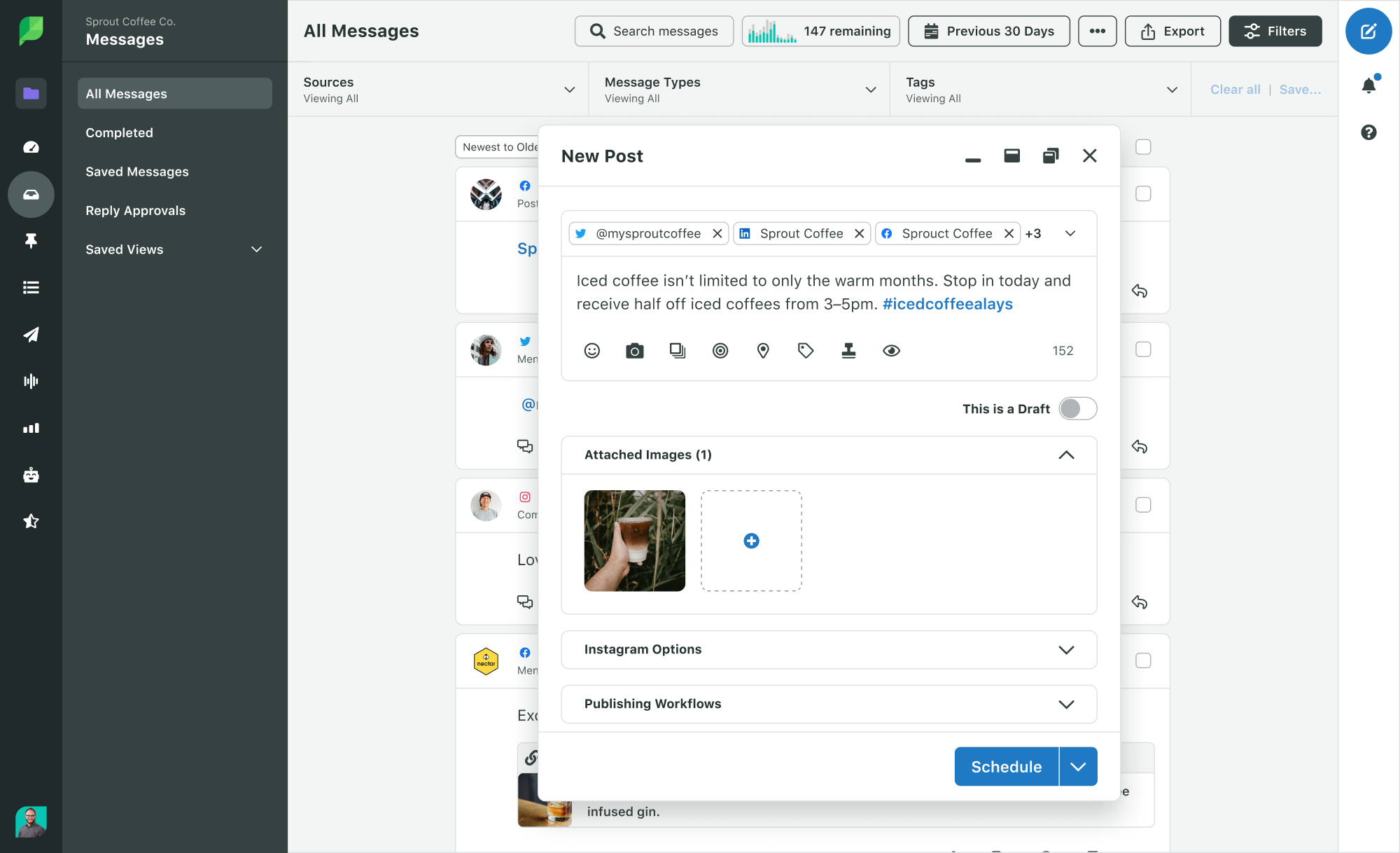
Task: Expand the Instagram Options section
Action: tap(1067, 649)
